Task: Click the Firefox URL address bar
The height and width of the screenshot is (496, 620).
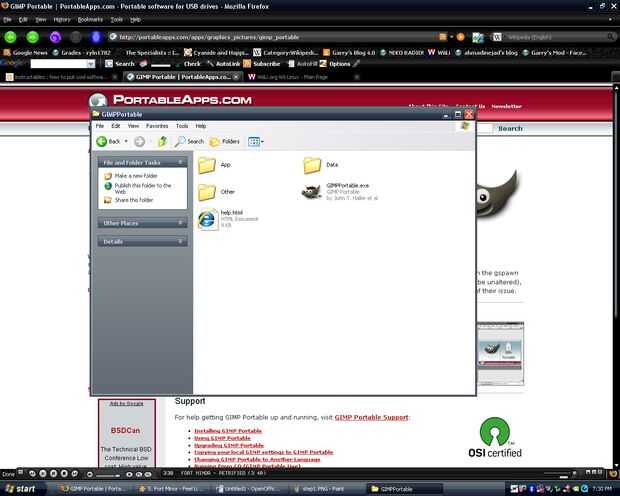Action: click(x=273, y=37)
